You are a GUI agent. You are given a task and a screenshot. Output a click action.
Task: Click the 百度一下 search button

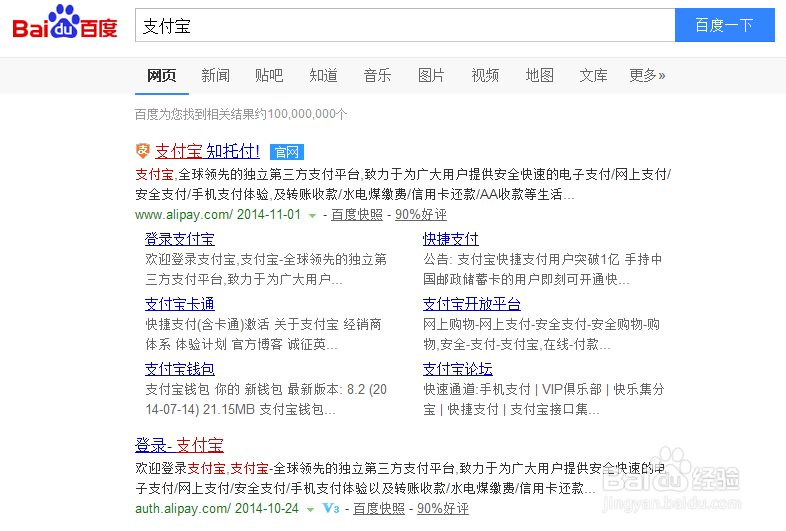click(x=725, y=25)
